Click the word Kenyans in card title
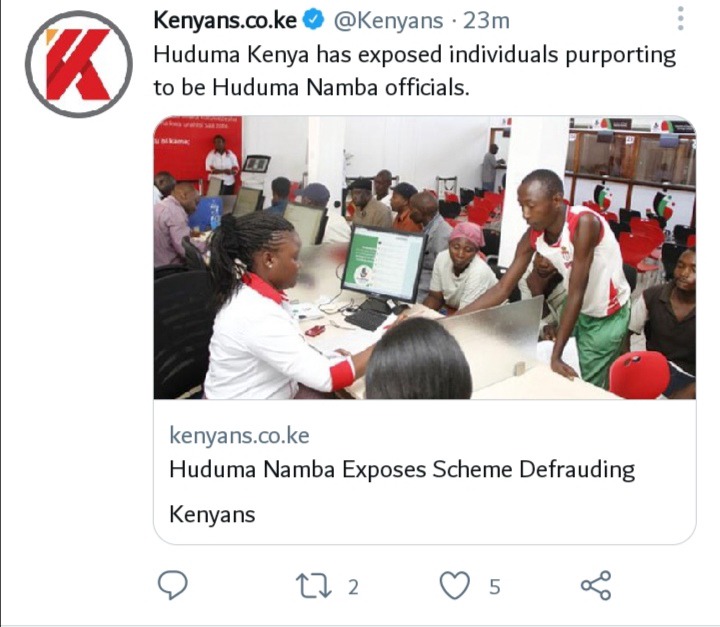720x627 pixels. (x=212, y=514)
